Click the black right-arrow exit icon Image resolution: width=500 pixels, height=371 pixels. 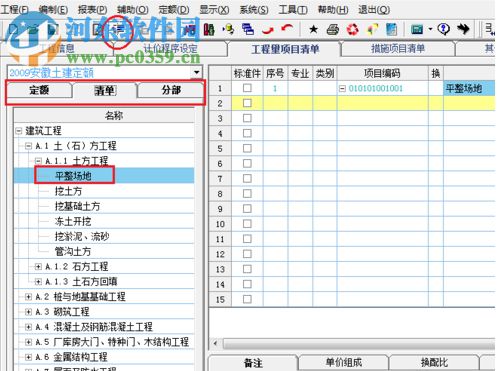click(463, 29)
